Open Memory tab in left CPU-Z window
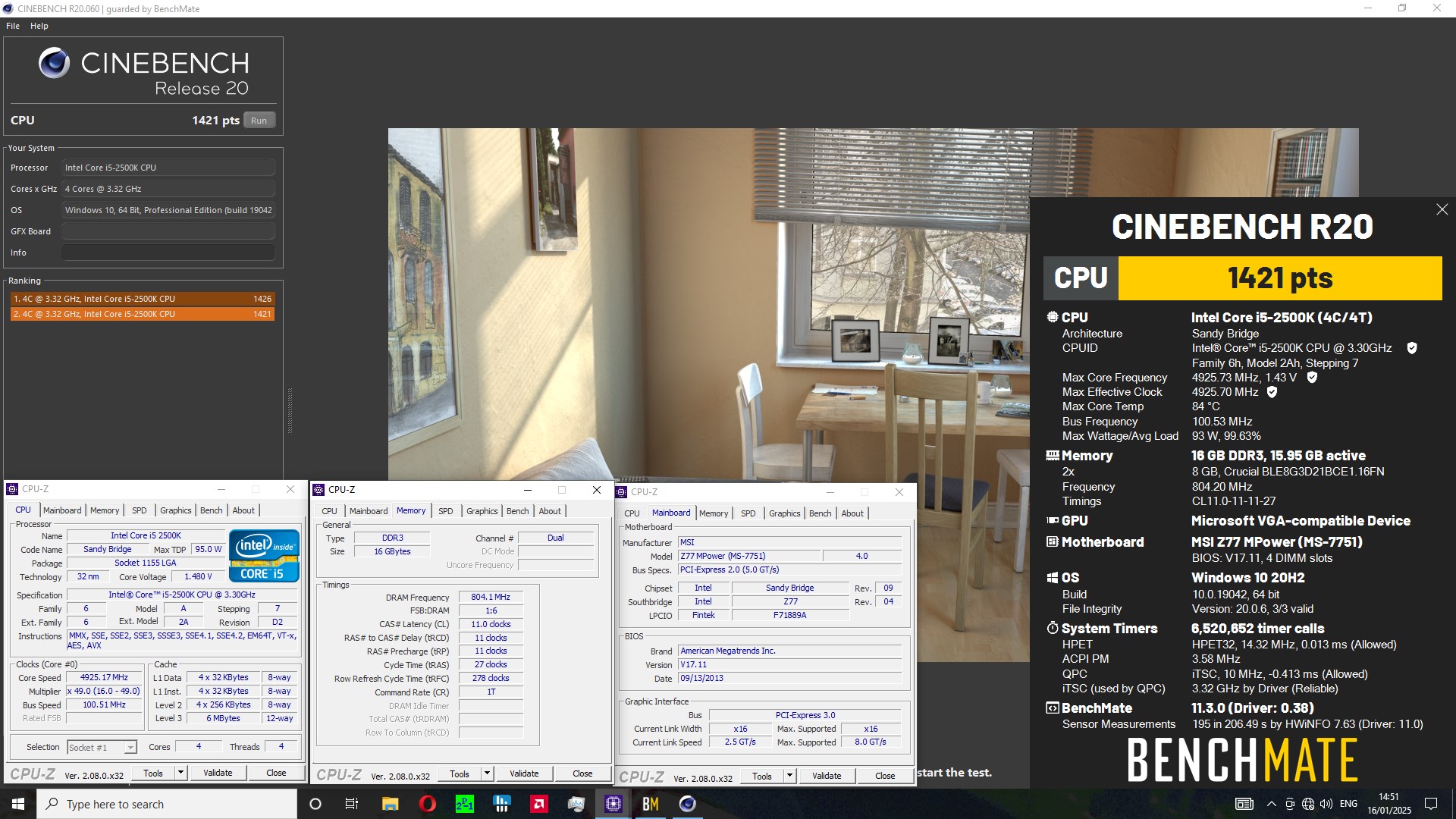This screenshot has width=1456, height=819. 105,510
